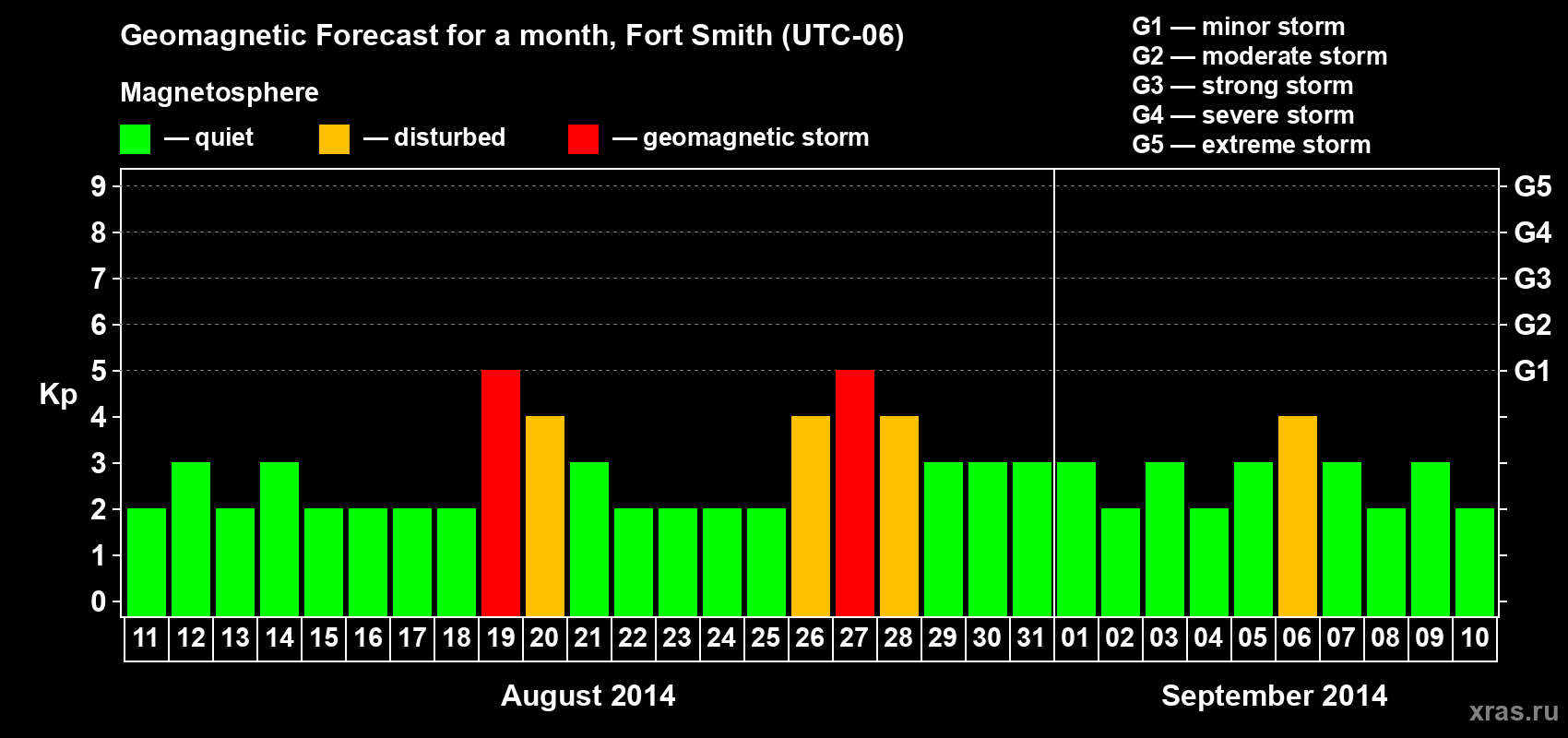Click the Magnetosphere heading
The image size is (1568, 738).
click(x=220, y=93)
